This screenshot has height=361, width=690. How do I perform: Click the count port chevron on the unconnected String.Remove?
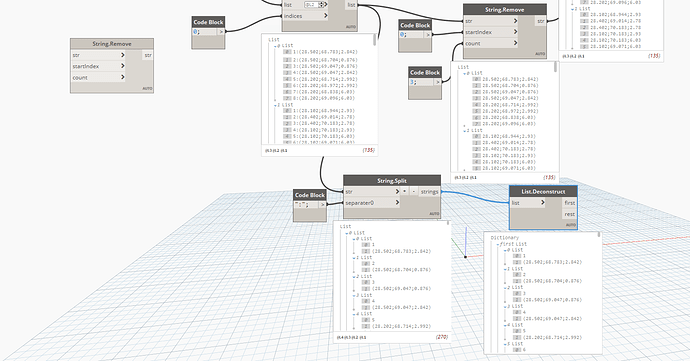pos(122,77)
